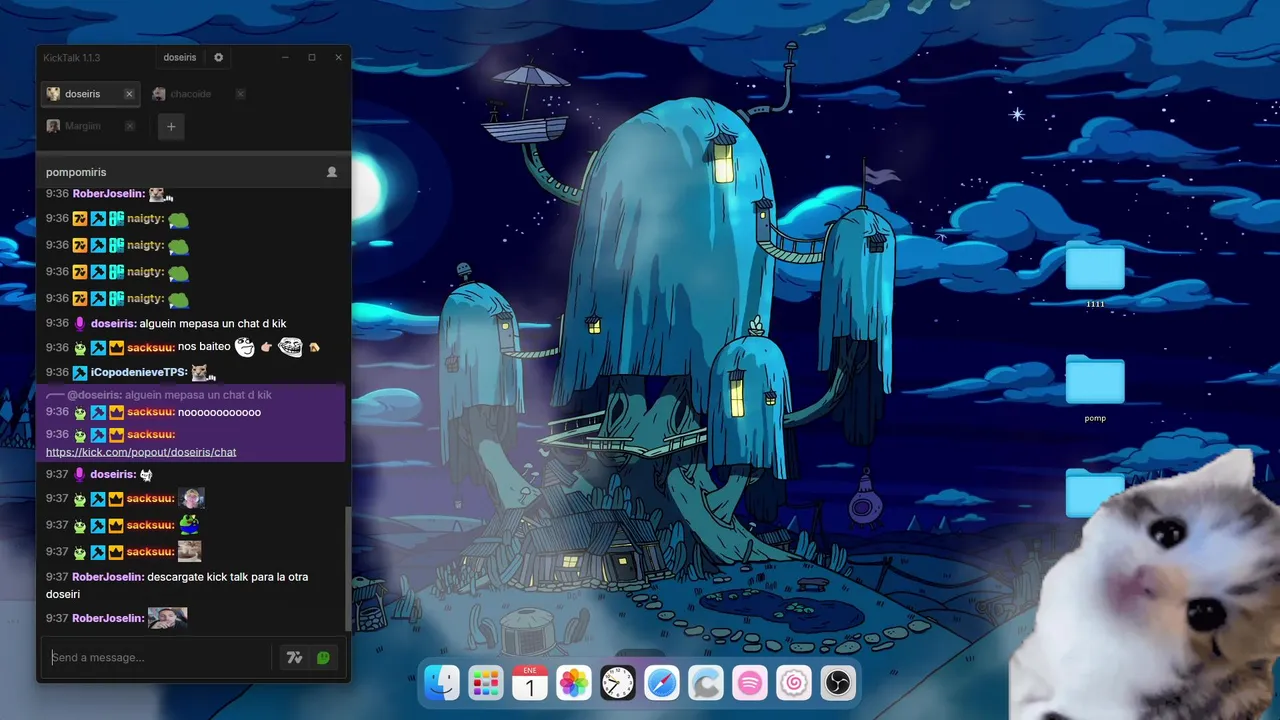Close the doseiris chatroom tab

(x=129, y=94)
